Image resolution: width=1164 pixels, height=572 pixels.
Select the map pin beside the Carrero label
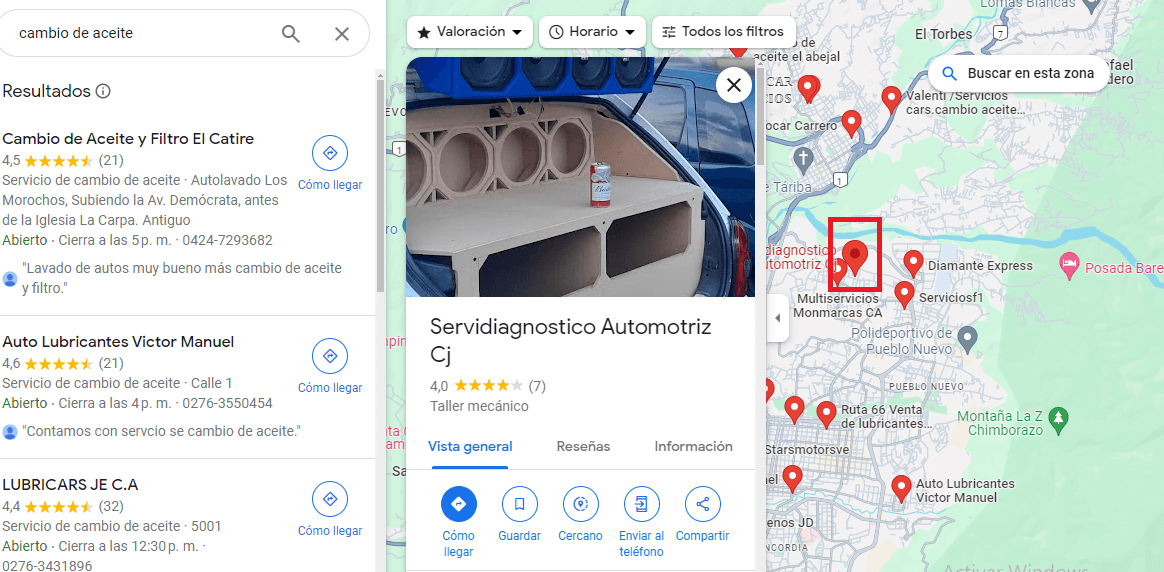(x=851, y=124)
